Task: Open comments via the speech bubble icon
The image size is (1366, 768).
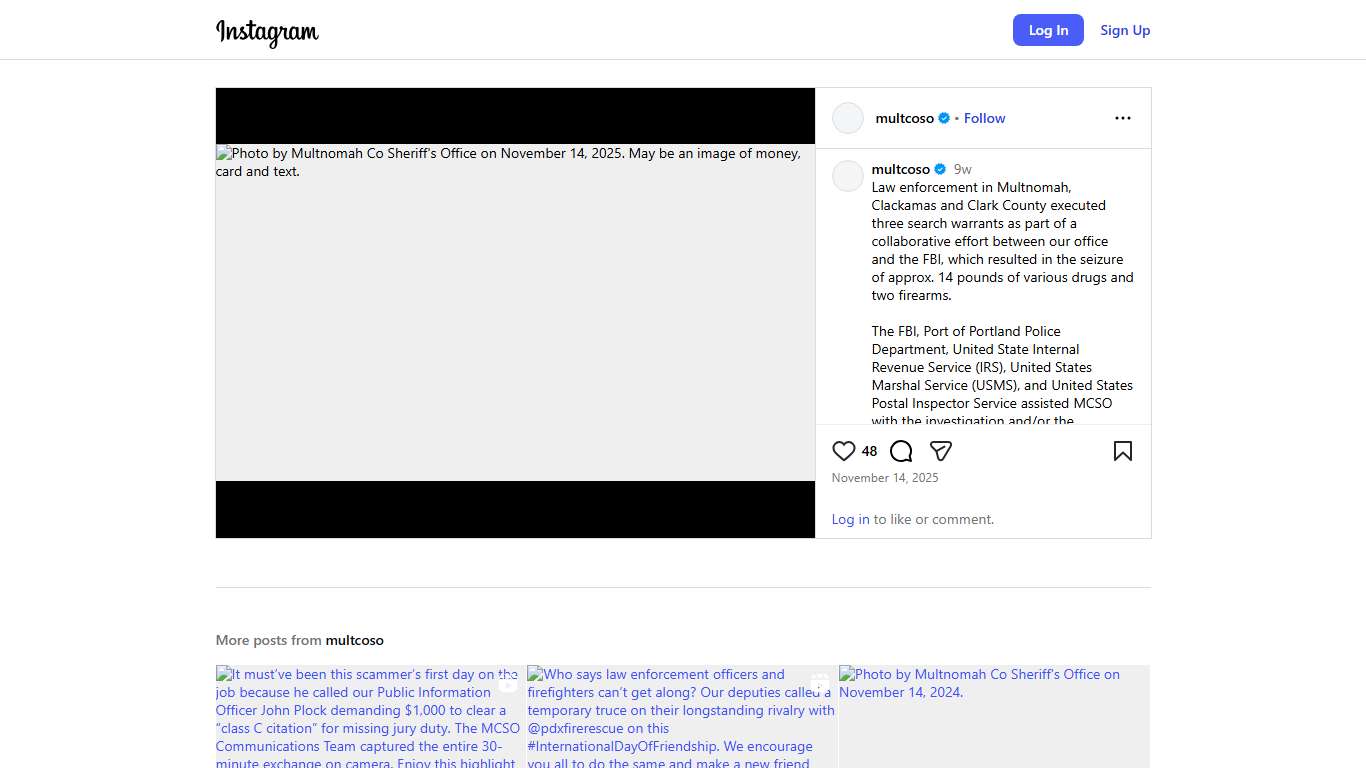Action: tap(901, 451)
